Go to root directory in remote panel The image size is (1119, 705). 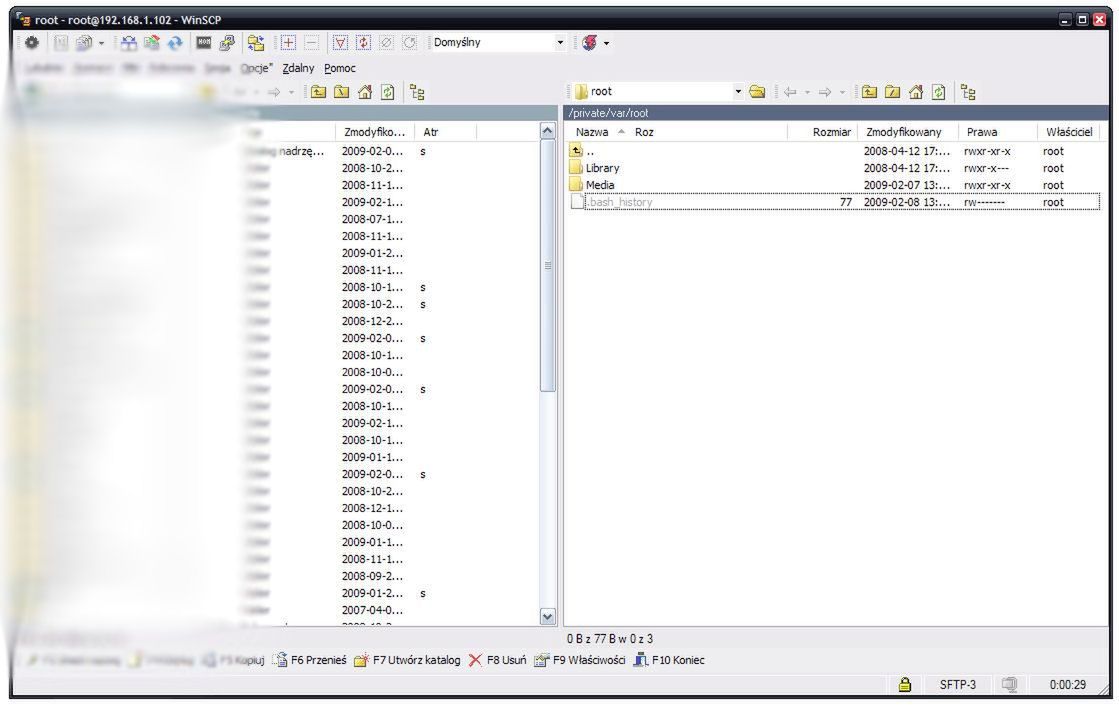[x=893, y=92]
